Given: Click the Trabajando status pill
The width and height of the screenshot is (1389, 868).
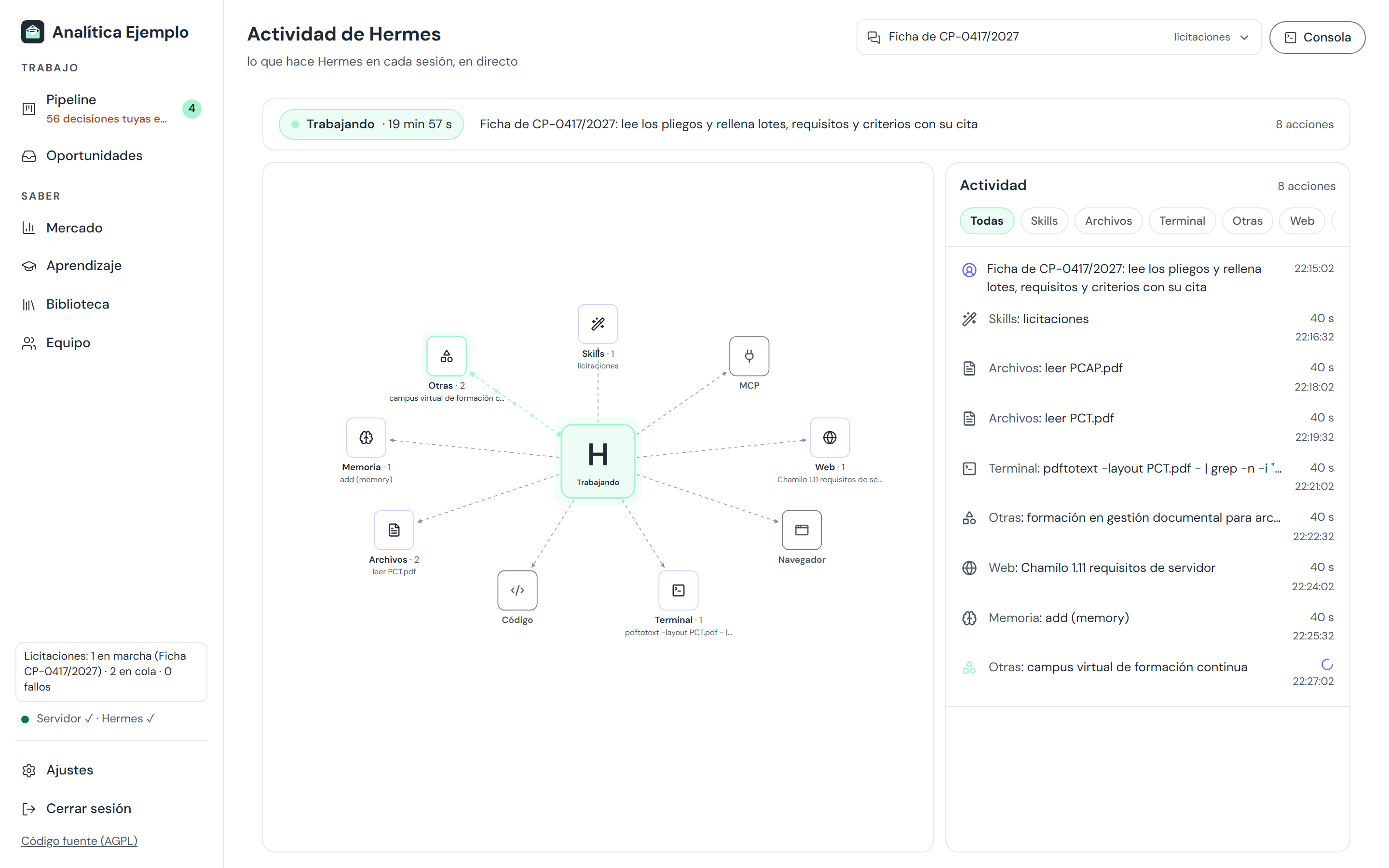Looking at the screenshot, I should tap(371, 124).
